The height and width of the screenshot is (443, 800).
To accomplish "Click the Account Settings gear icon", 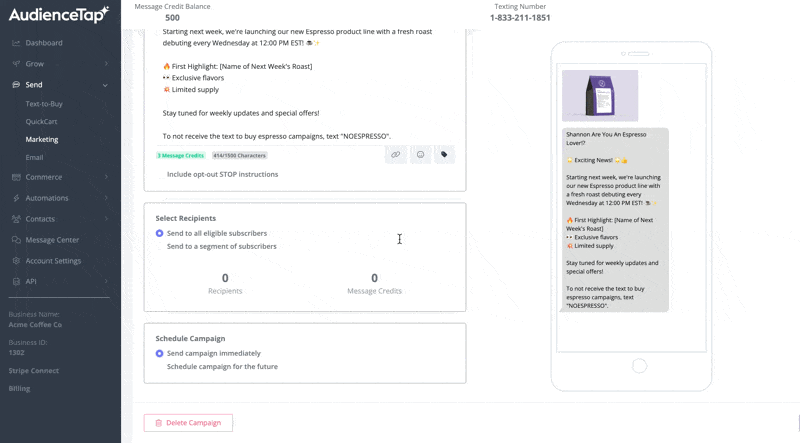I will [x=16, y=261].
